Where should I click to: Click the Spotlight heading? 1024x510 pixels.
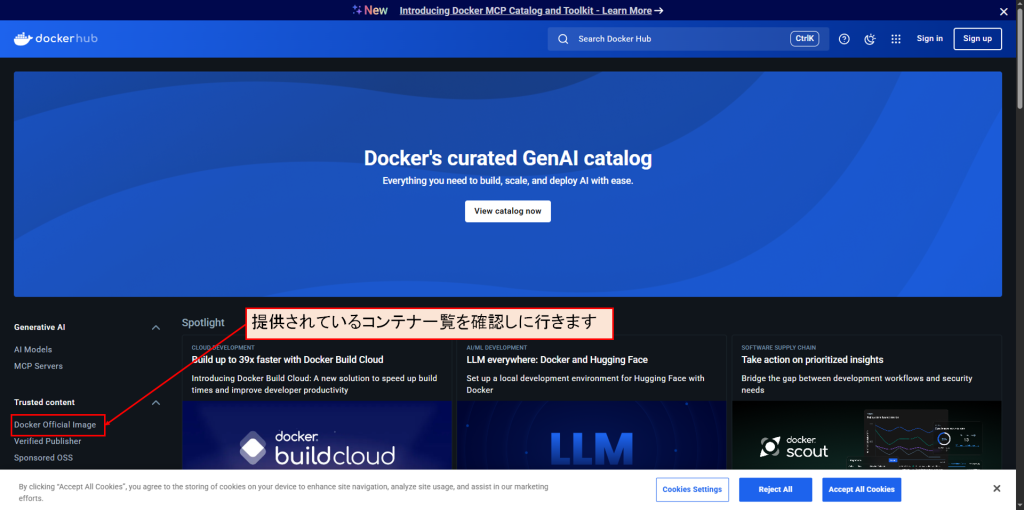[203, 323]
